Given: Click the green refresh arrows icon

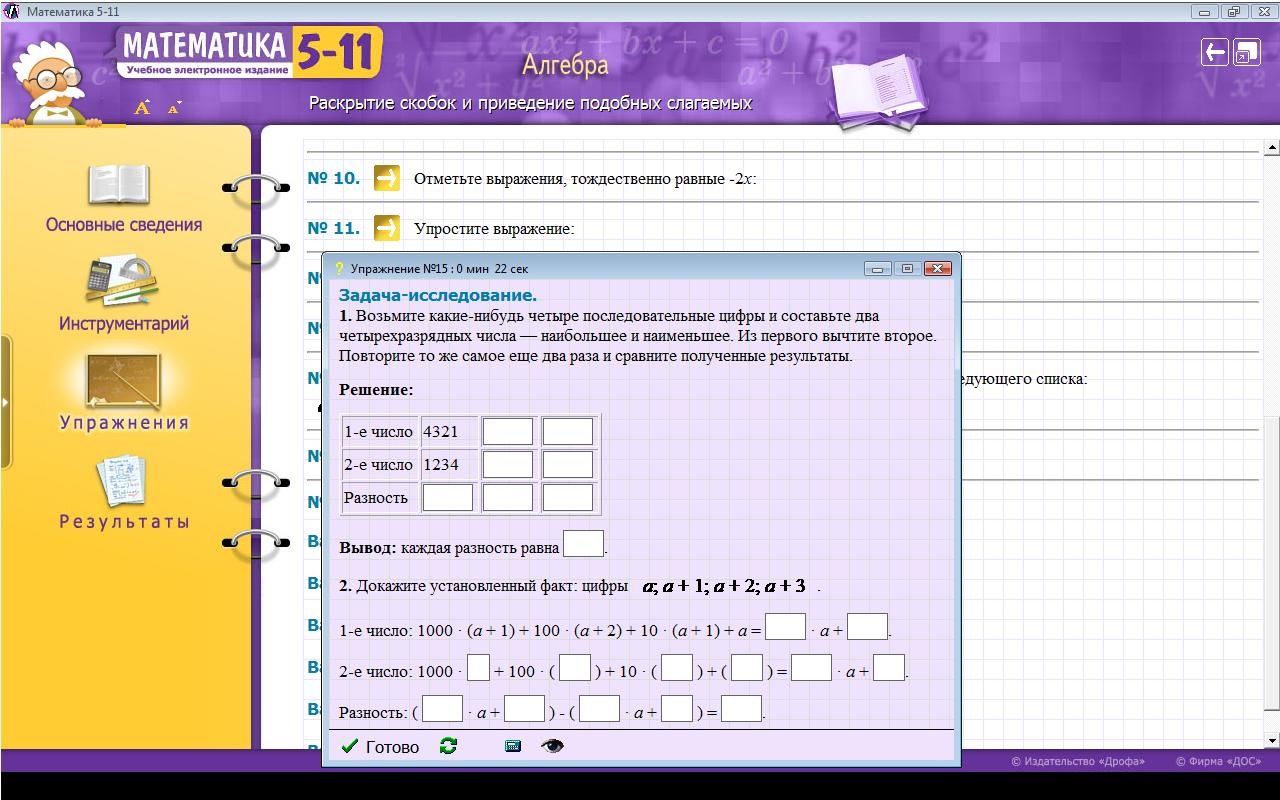Looking at the screenshot, I should (448, 746).
